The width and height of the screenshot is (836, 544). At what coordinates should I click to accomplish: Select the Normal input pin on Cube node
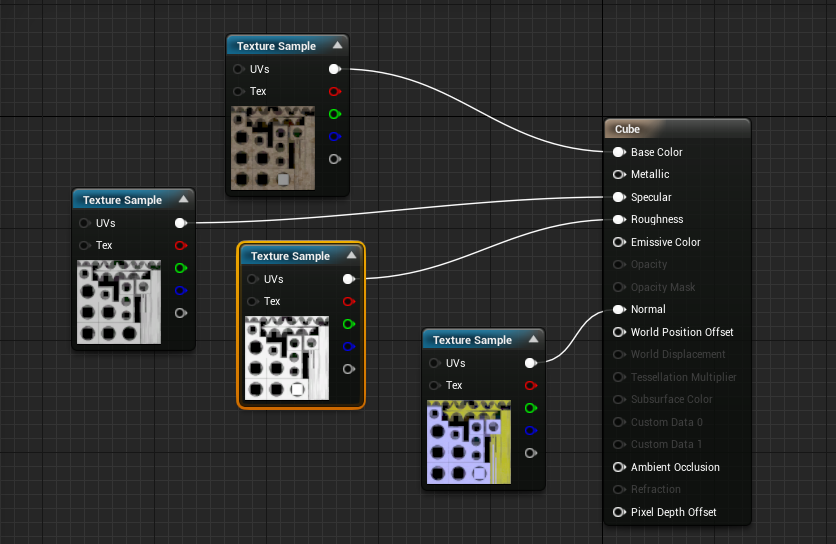pyautogui.click(x=618, y=310)
